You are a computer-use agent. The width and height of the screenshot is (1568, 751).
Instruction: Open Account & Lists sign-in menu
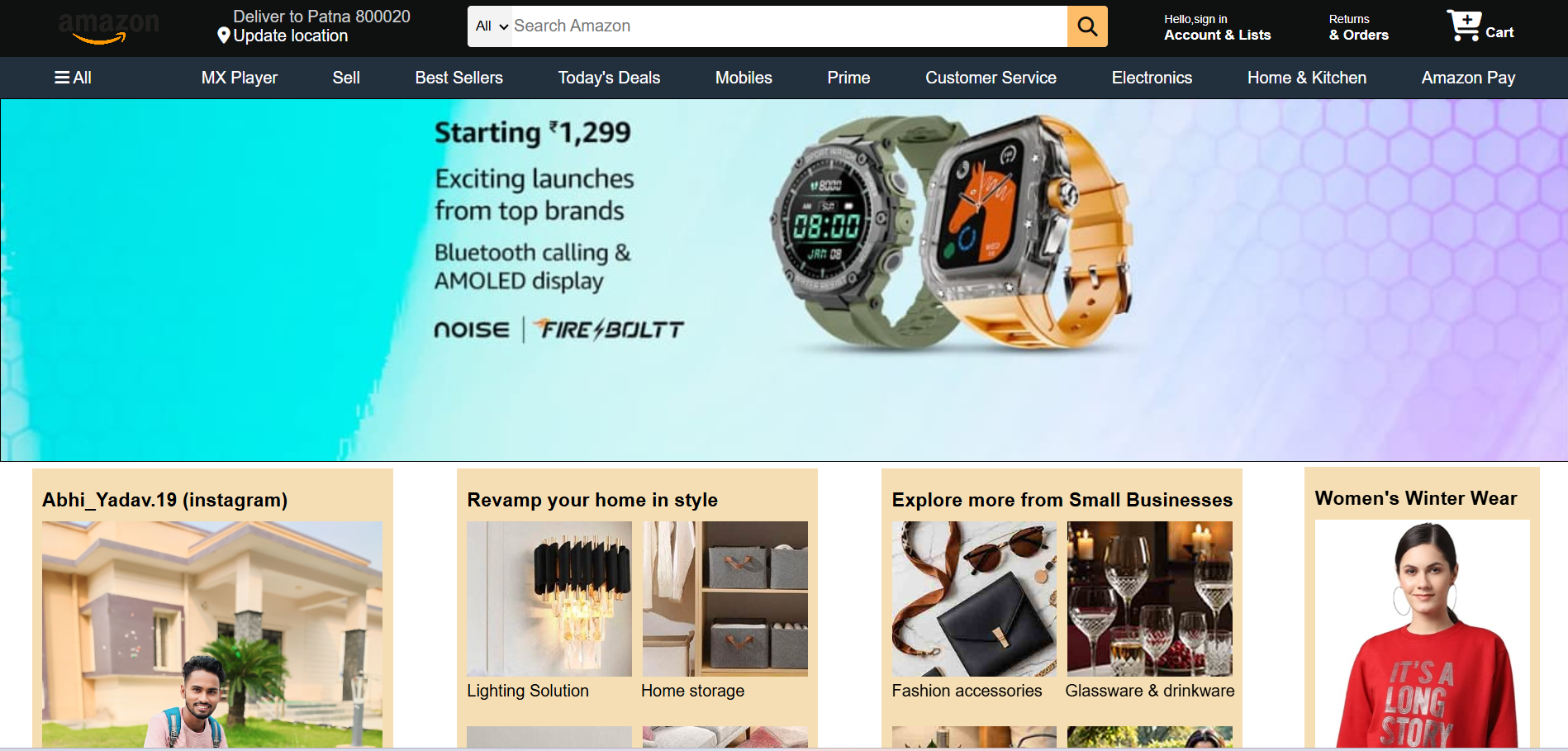click(1217, 27)
